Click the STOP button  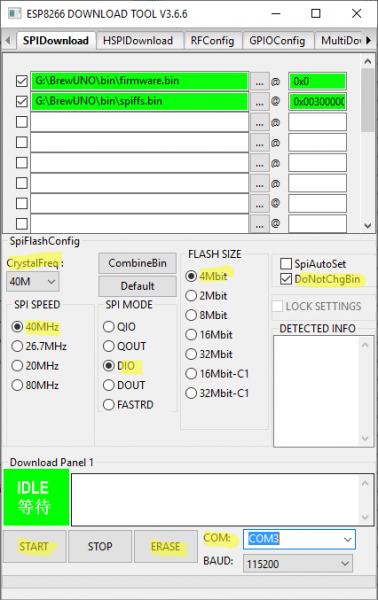pos(100,546)
